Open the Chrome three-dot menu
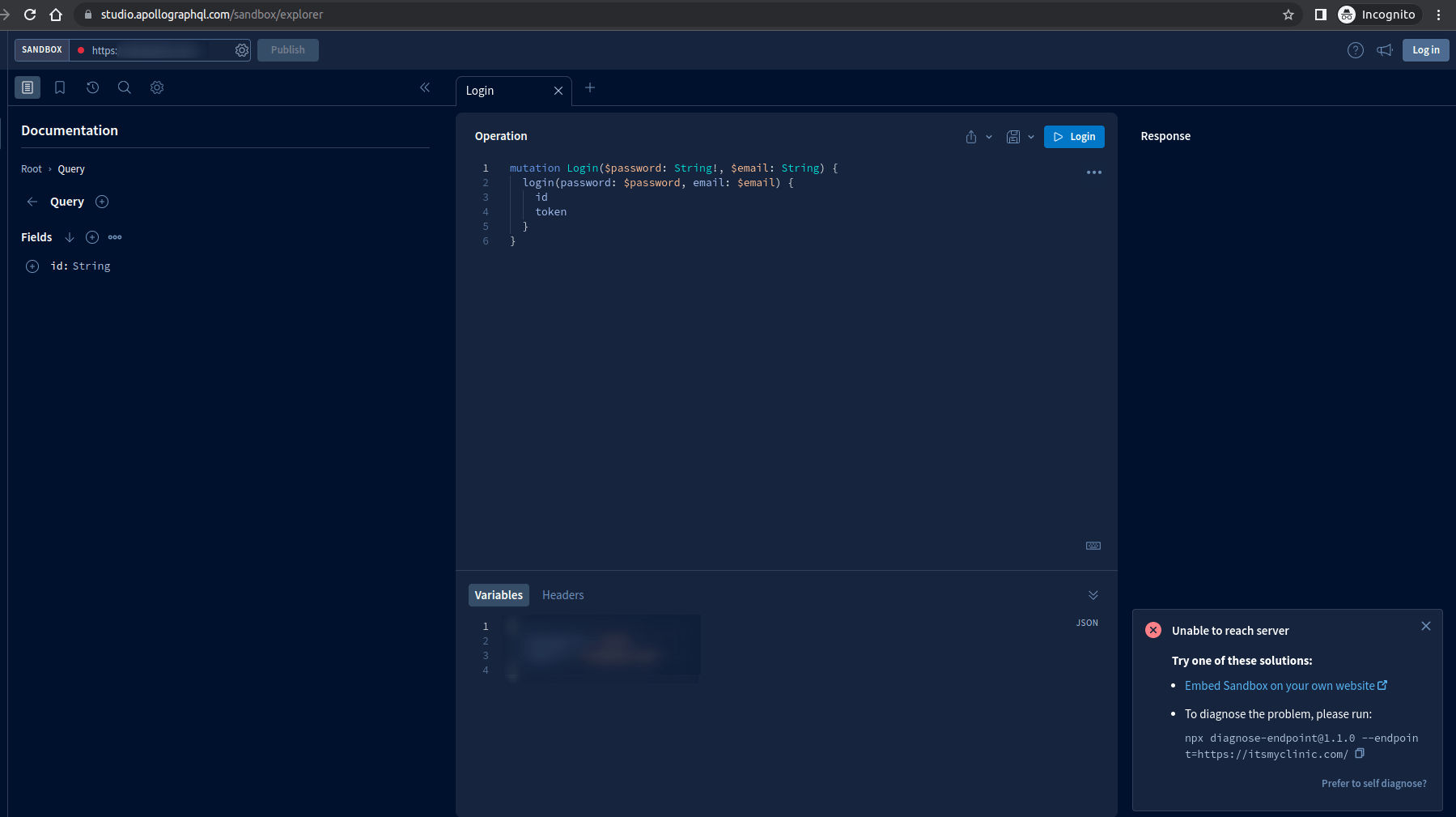1456x817 pixels. tap(1439, 15)
